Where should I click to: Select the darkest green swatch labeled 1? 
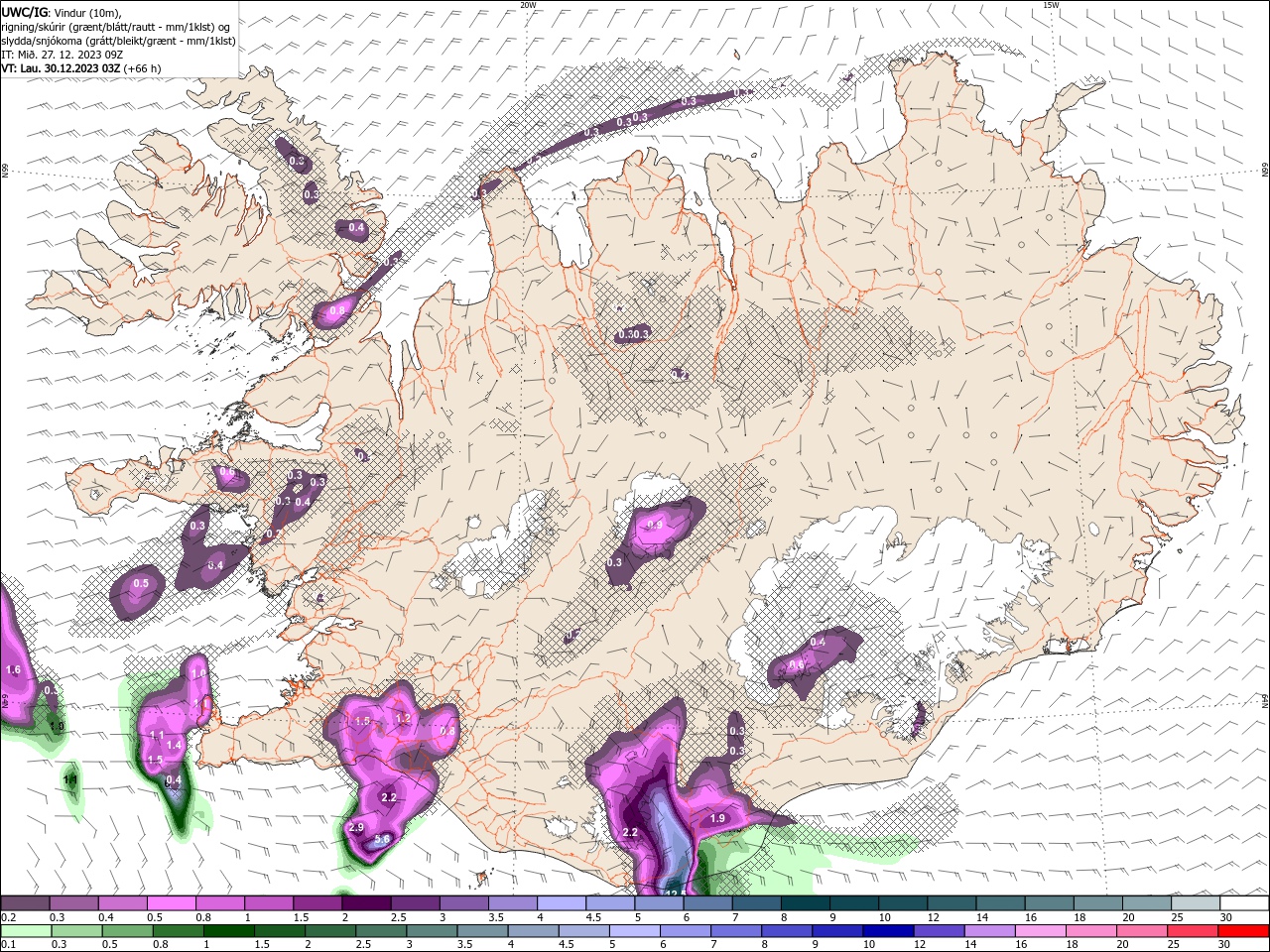tap(228, 931)
